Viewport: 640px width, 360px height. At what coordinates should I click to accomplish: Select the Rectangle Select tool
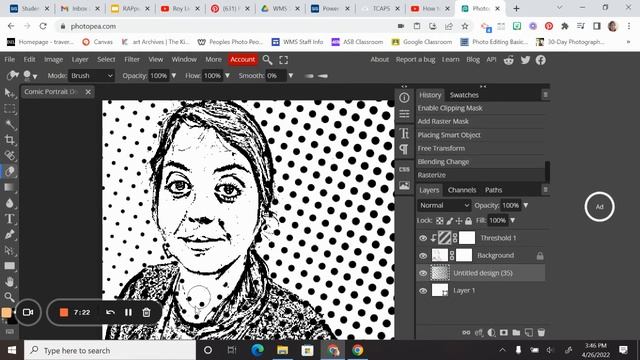9,109
